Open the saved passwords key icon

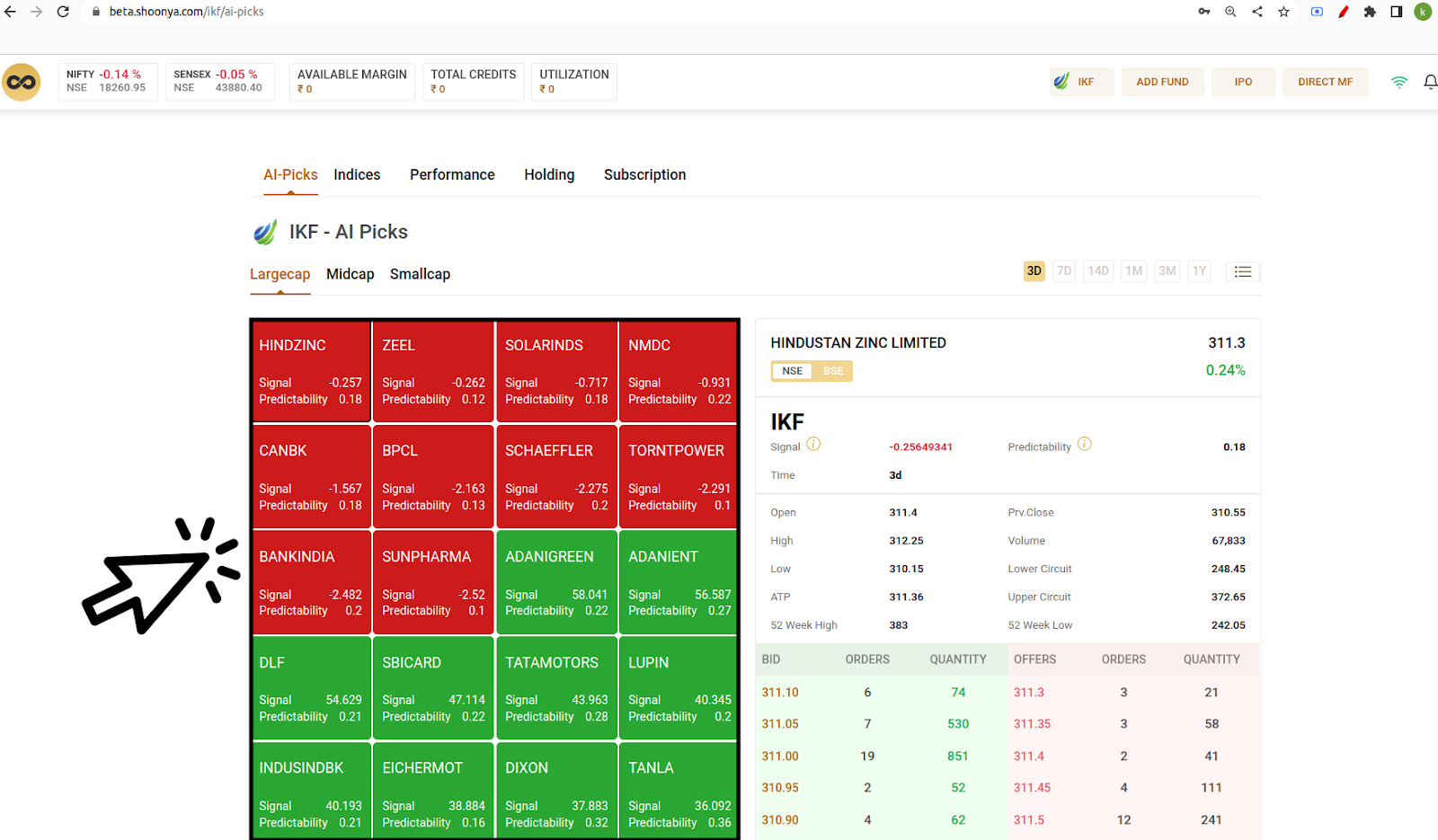pos(1204,12)
